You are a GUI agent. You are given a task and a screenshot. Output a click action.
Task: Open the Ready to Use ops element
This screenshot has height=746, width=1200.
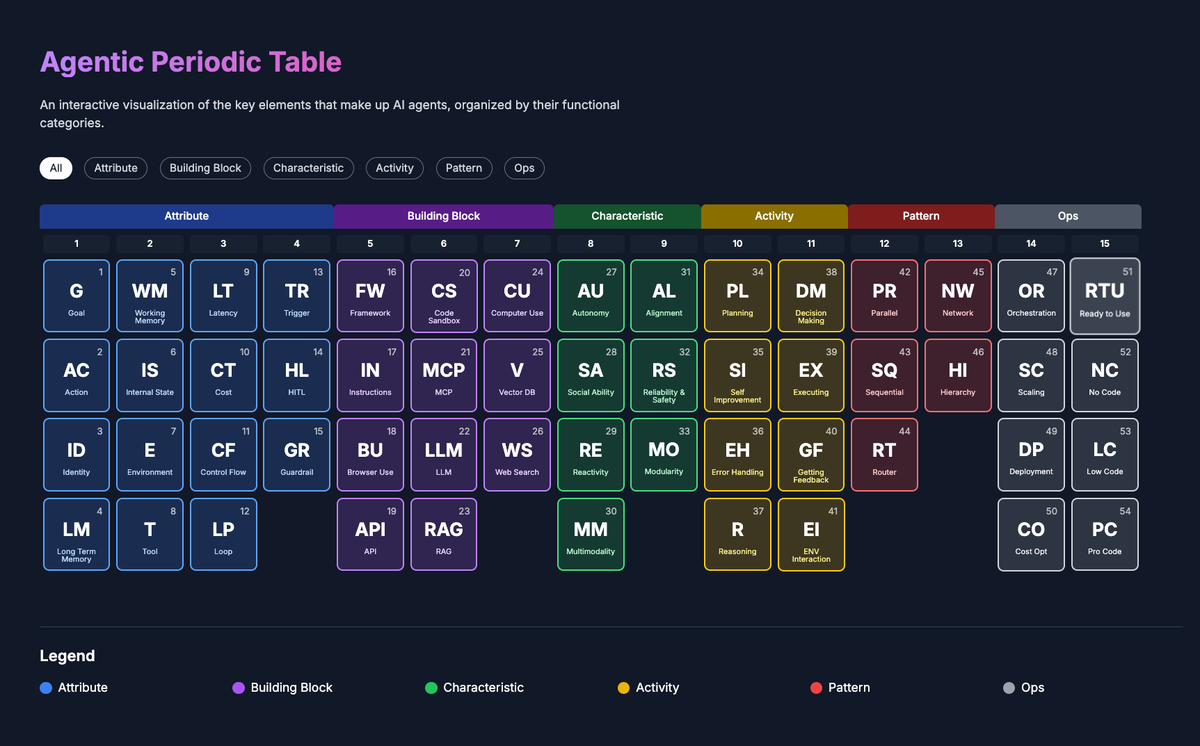[x=1104, y=295]
